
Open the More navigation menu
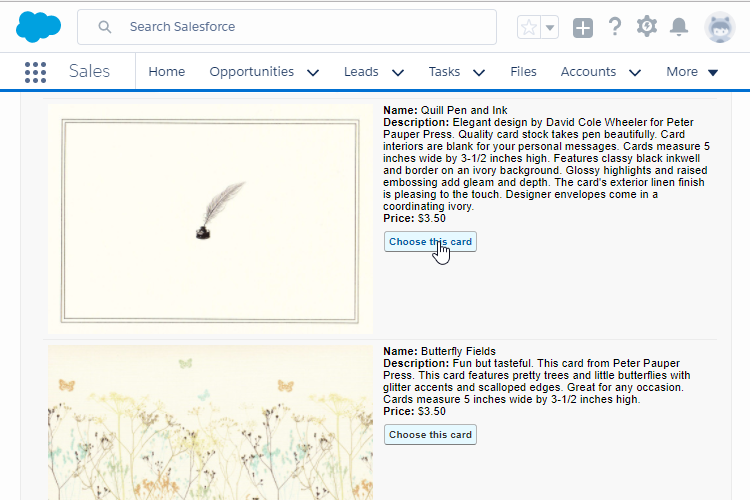[692, 72]
